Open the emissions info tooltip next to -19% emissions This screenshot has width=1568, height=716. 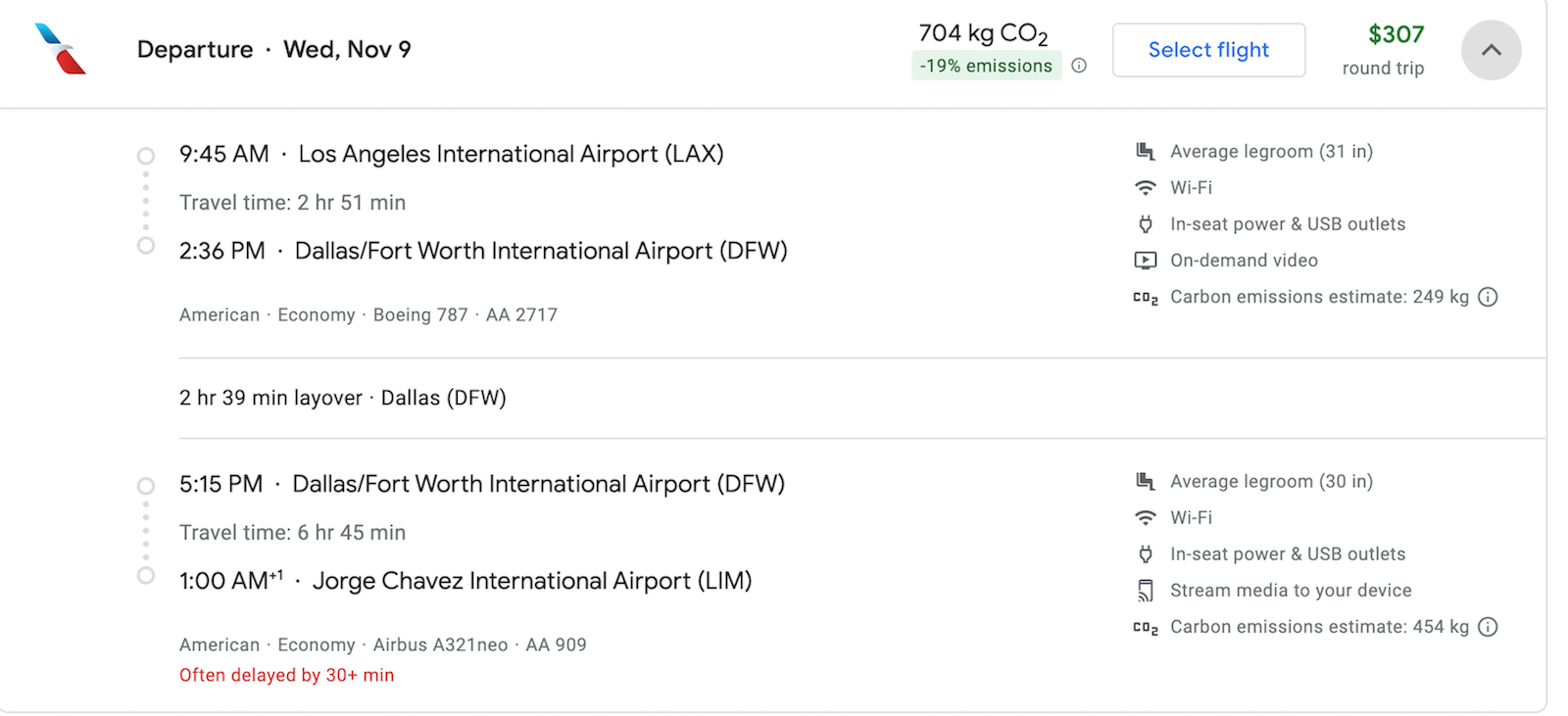click(1081, 66)
